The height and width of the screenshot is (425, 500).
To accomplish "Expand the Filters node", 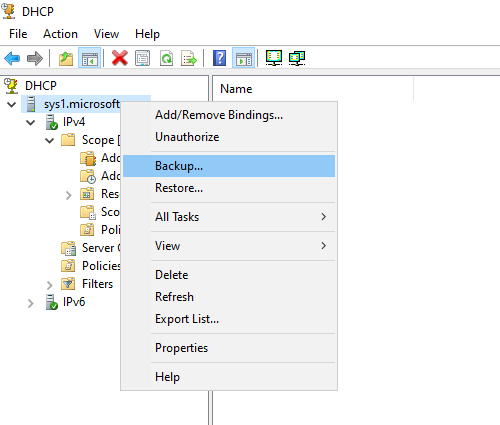I will pyautogui.click(x=50, y=285).
